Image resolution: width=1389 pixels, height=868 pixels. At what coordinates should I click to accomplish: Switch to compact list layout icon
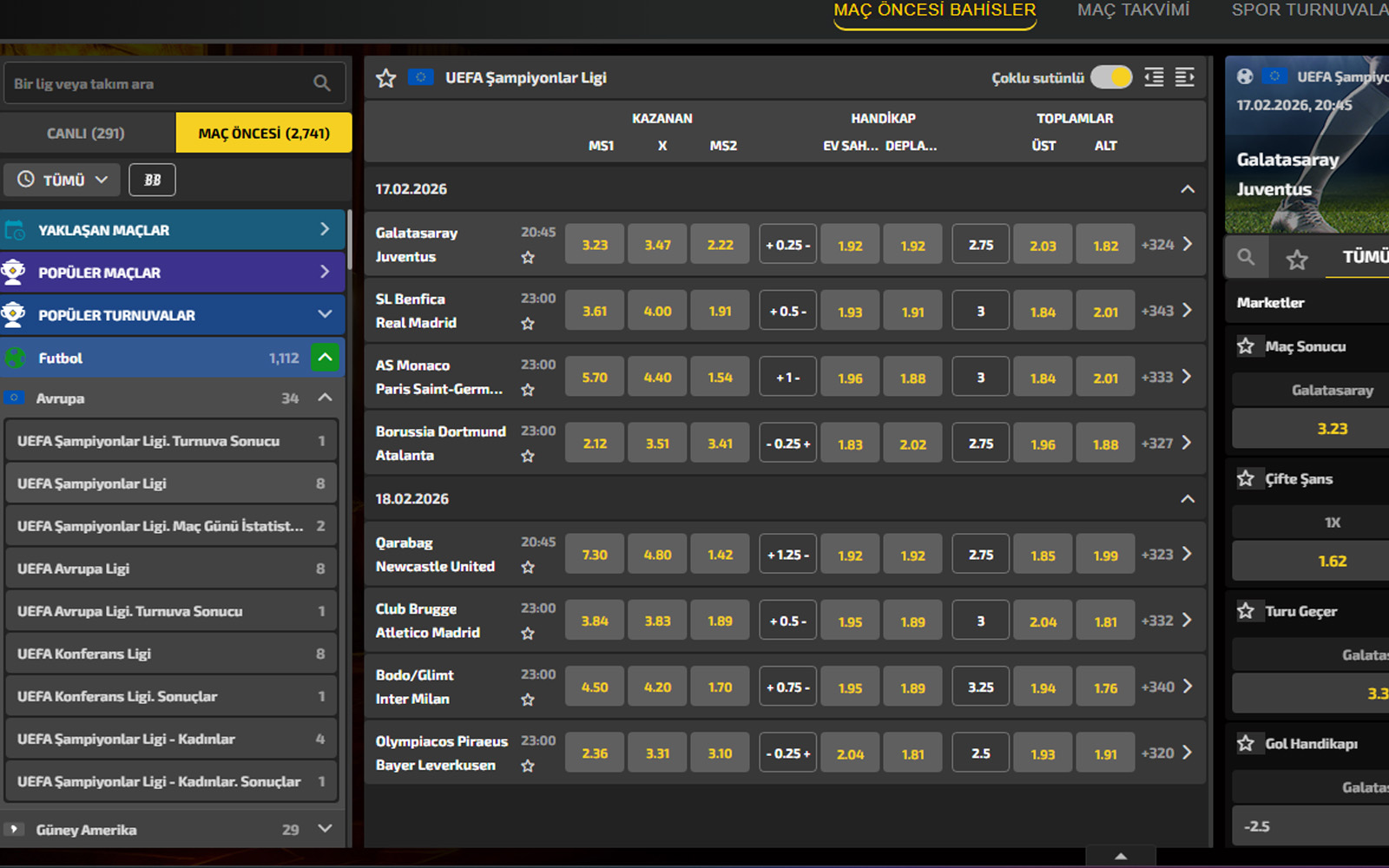pos(1154,77)
